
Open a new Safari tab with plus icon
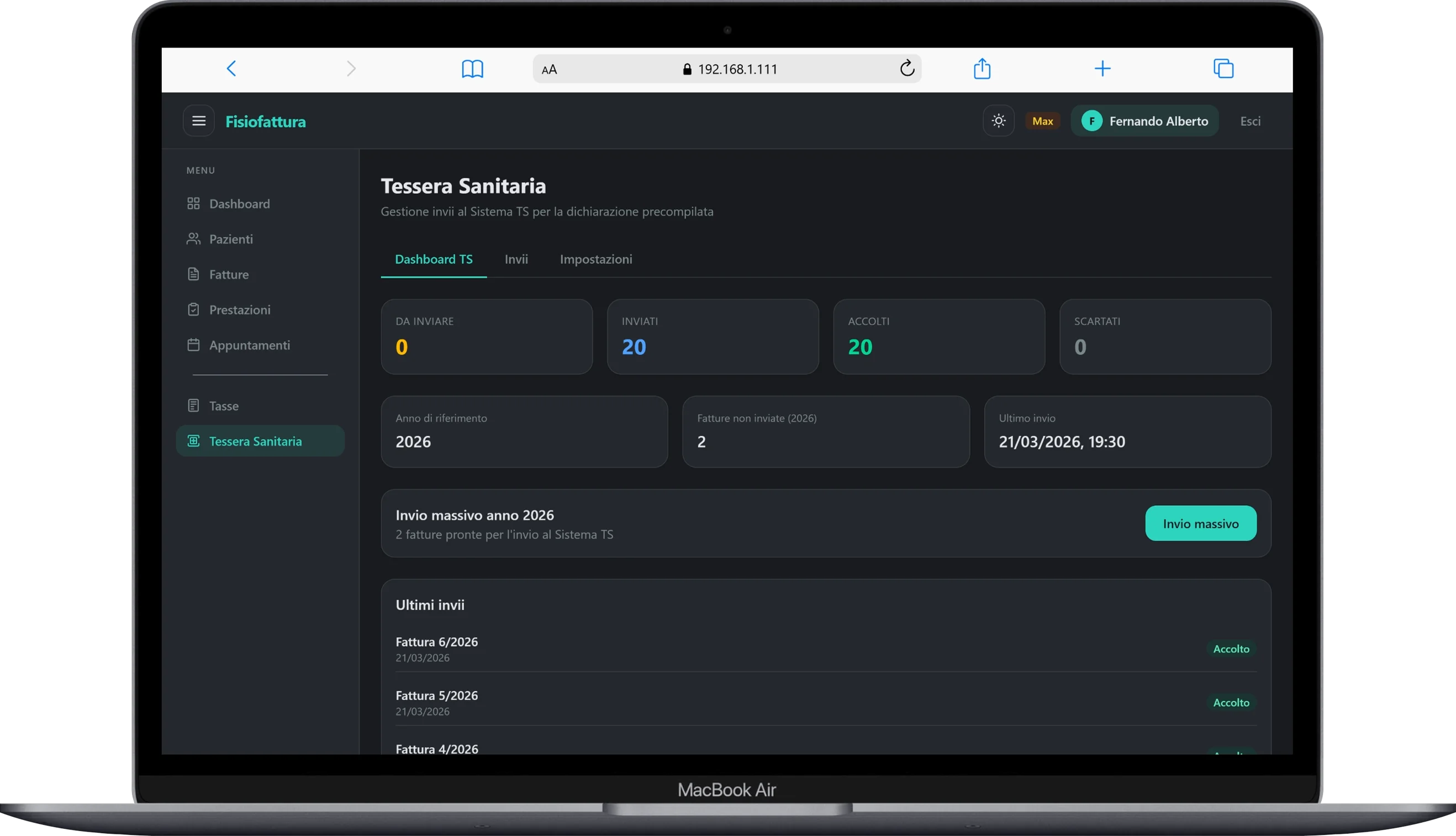[x=1102, y=68]
